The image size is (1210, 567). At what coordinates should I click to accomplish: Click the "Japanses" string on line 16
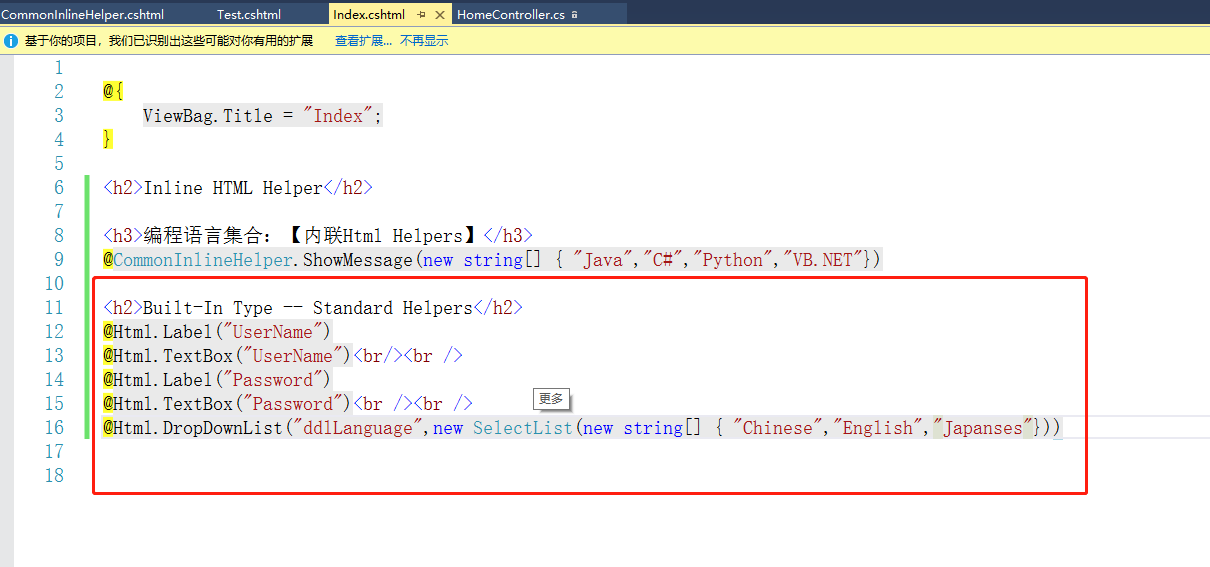pyautogui.click(x=983, y=428)
